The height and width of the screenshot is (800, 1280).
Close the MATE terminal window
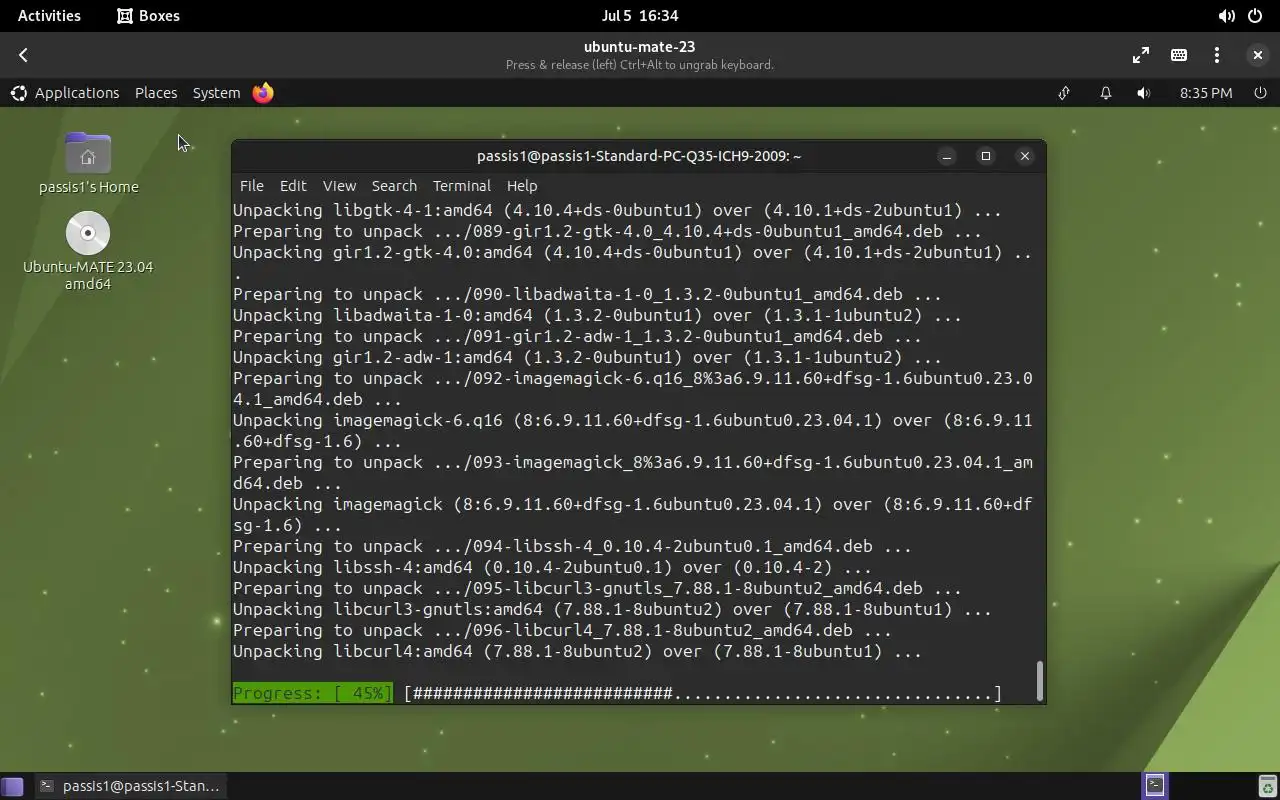[x=1025, y=156]
